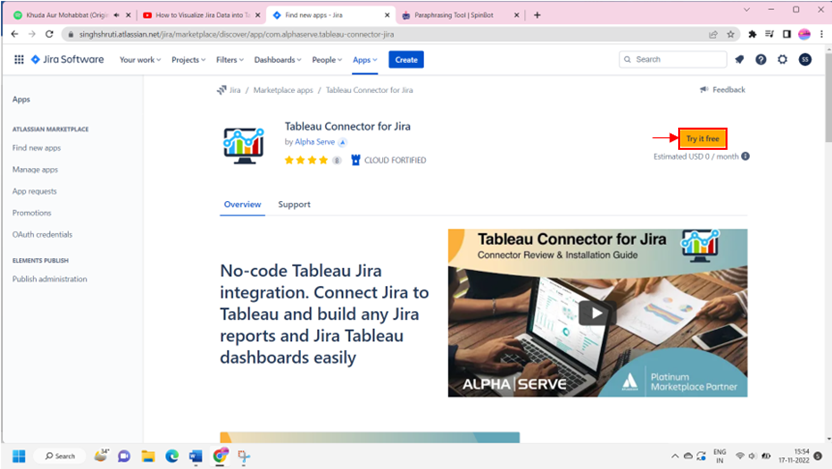This screenshot has height=469, width=832.
Task: Select Promotions in sidebar
Action: point(32,213)
